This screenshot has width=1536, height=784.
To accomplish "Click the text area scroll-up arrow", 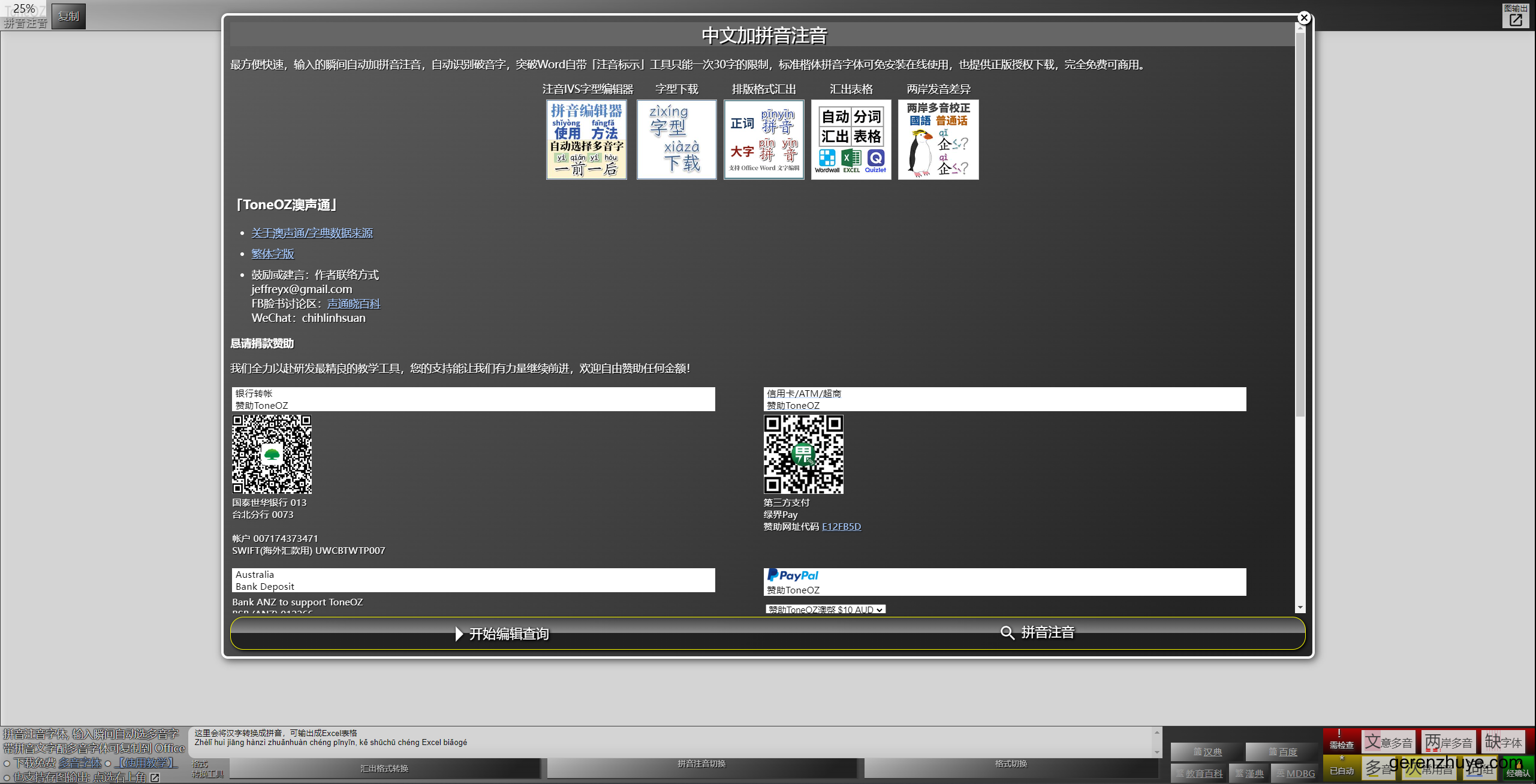I will 1157,732.
